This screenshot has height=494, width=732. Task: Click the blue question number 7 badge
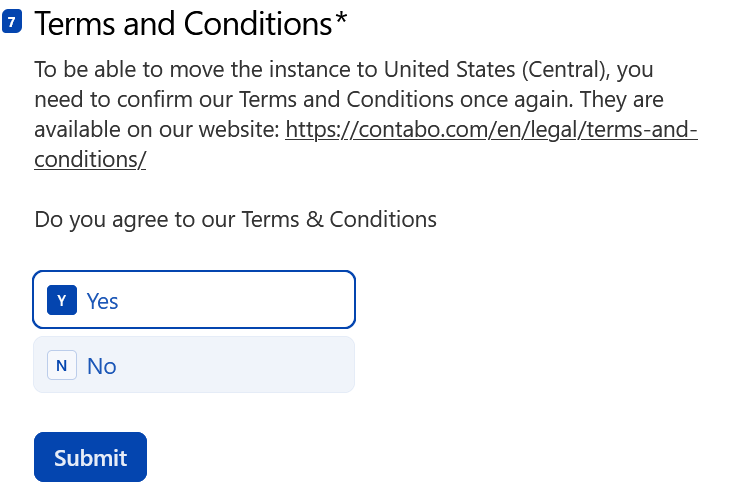[12, 22]
